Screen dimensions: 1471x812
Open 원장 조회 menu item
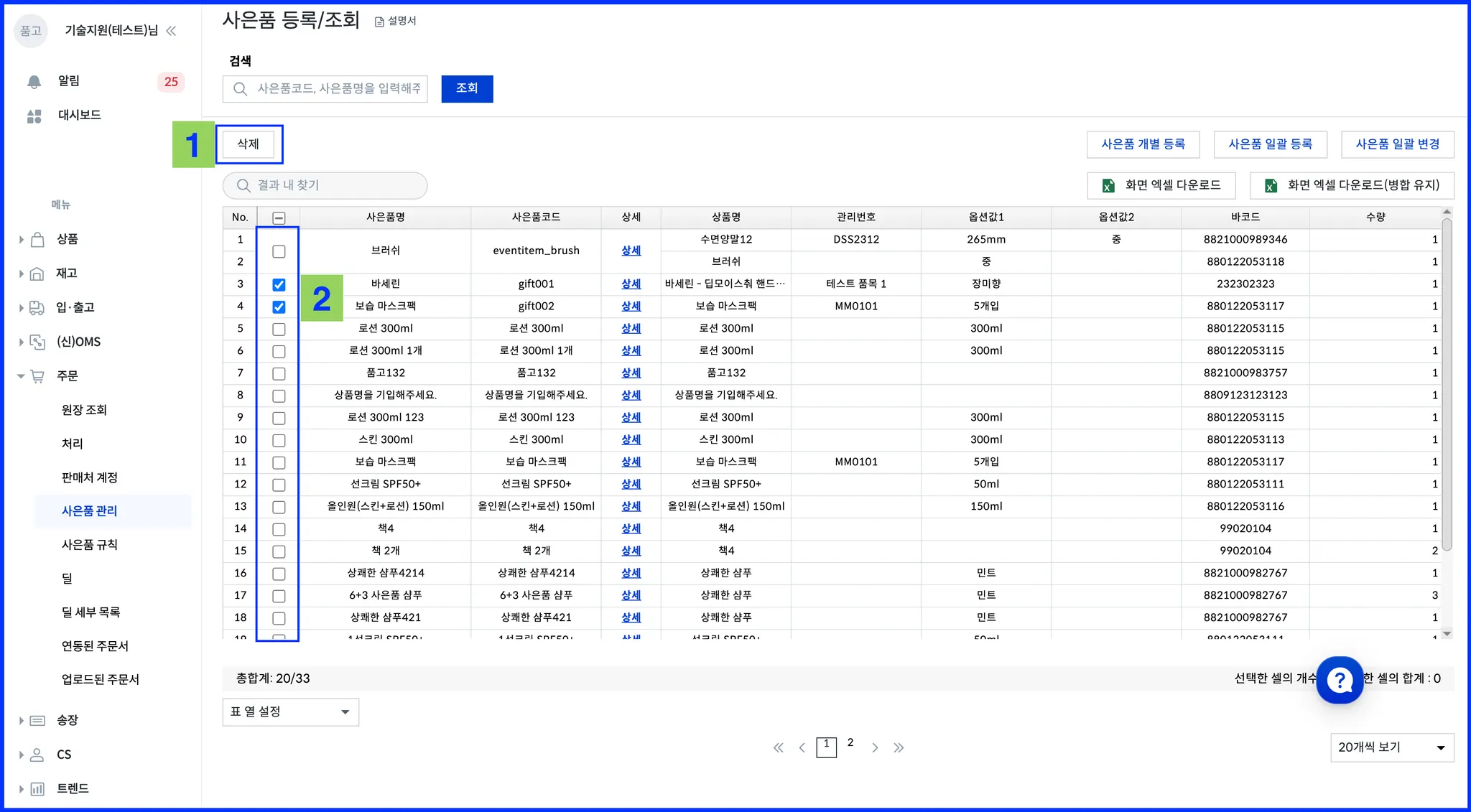(84, 410)
